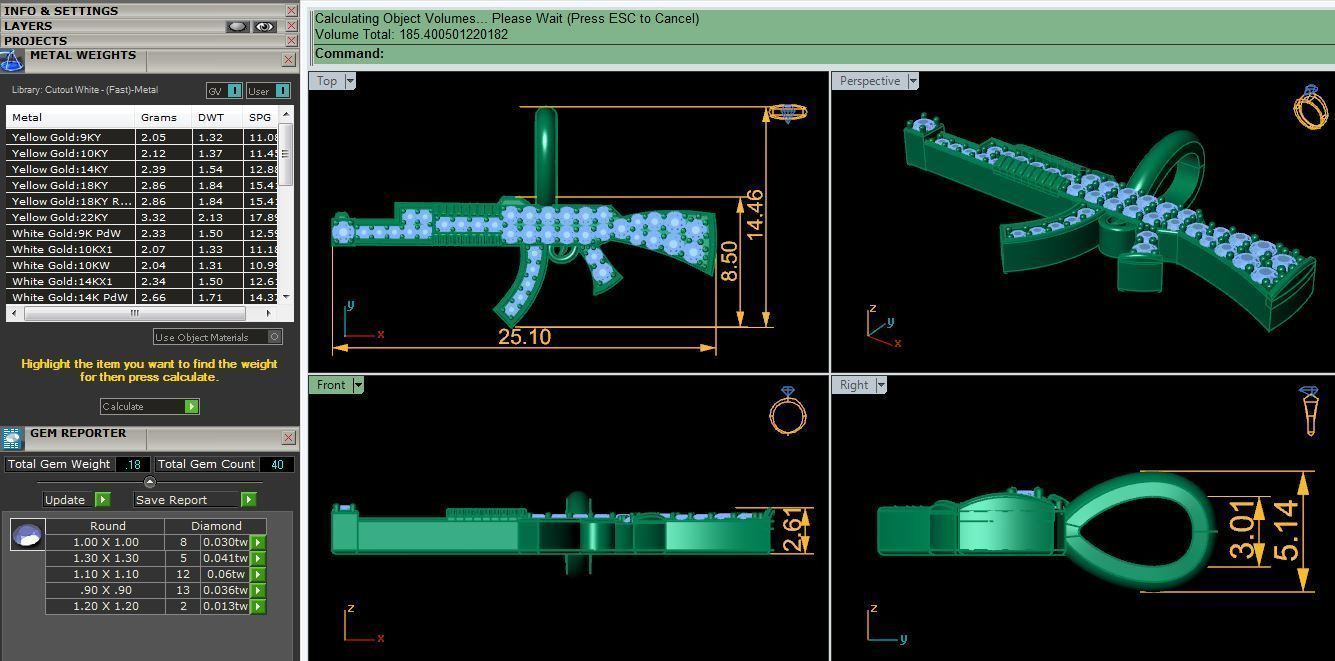Viewport: 1335px width, 661px height.
Task: Click the green arrow next to Save Report
Action: pos(248,499)
